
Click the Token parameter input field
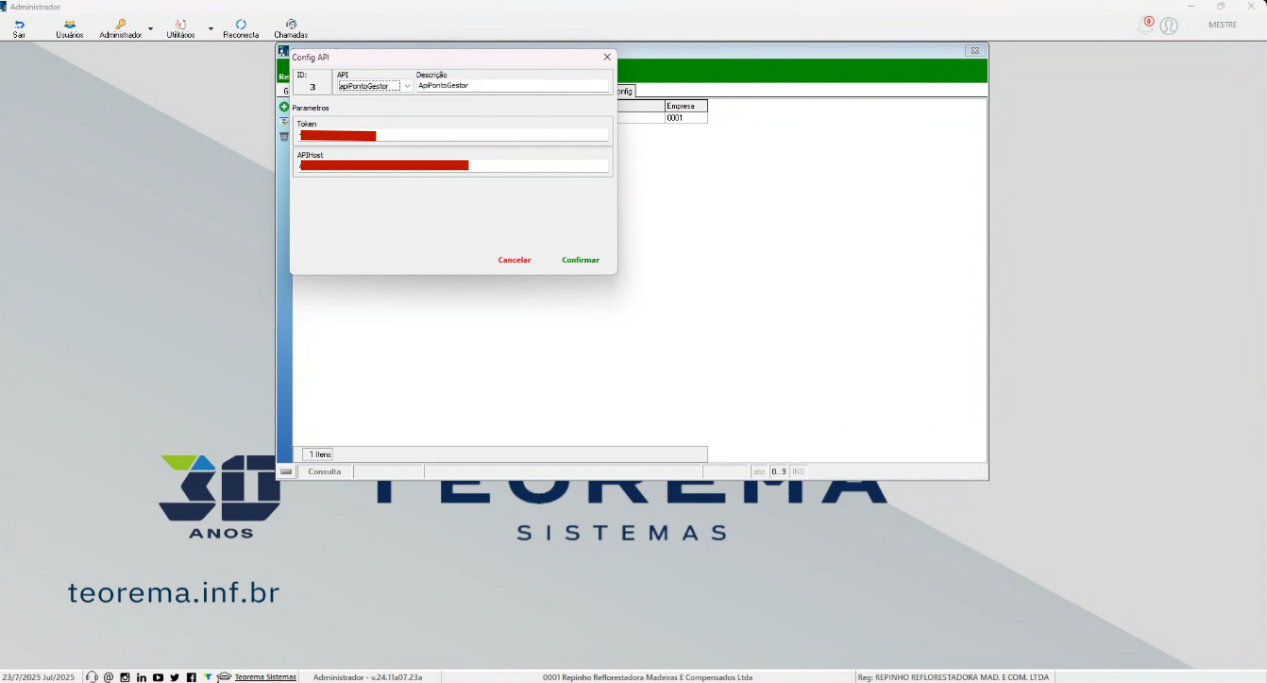(453, 135)
